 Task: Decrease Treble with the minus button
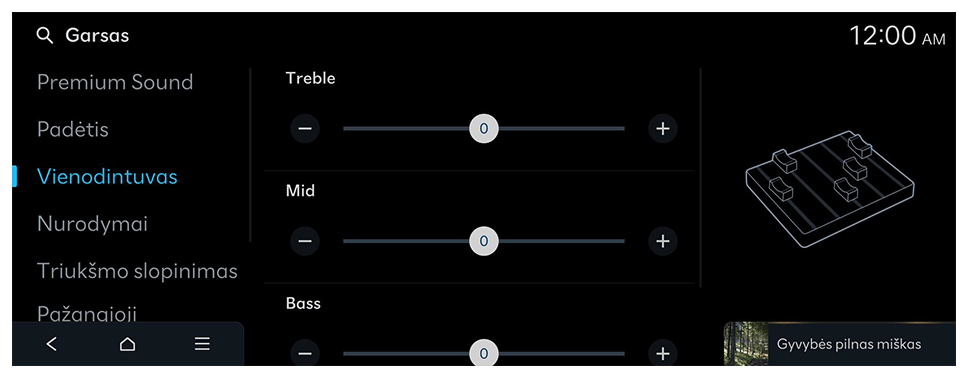tap(305, 128)
